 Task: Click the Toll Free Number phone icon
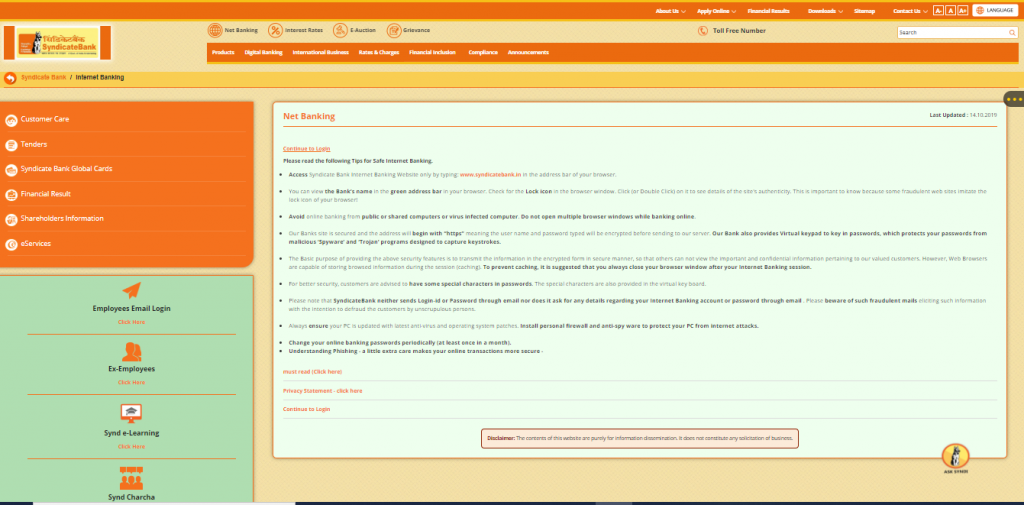pos(703,31)
